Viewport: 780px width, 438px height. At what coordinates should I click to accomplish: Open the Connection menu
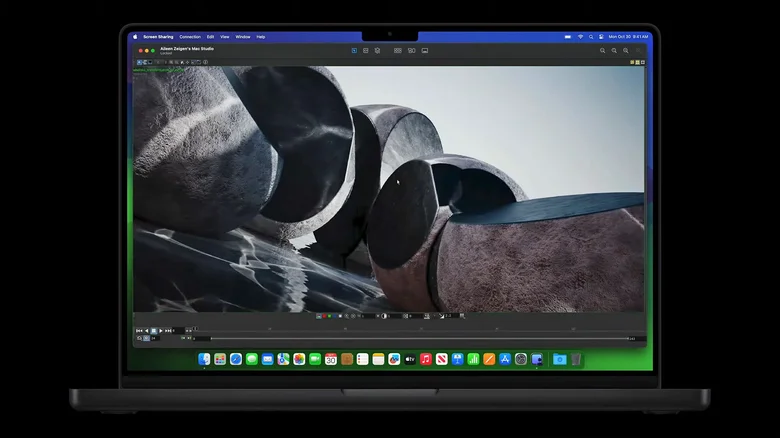190,37
